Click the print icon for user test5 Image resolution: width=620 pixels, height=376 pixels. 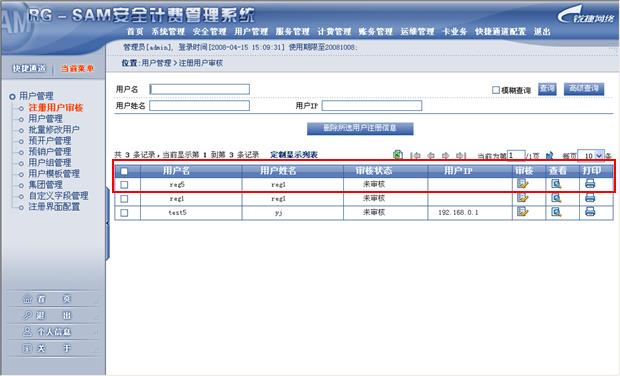[590, 212]
